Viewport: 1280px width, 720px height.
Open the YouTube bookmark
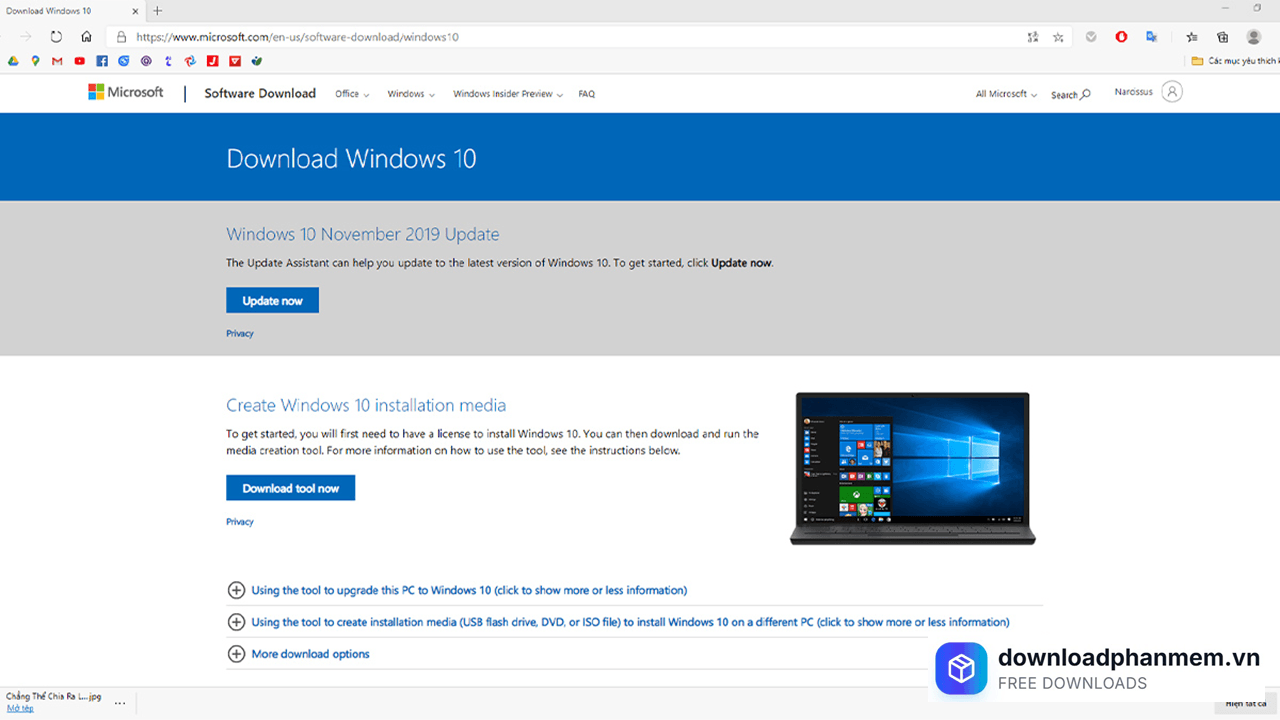point(79,60)
